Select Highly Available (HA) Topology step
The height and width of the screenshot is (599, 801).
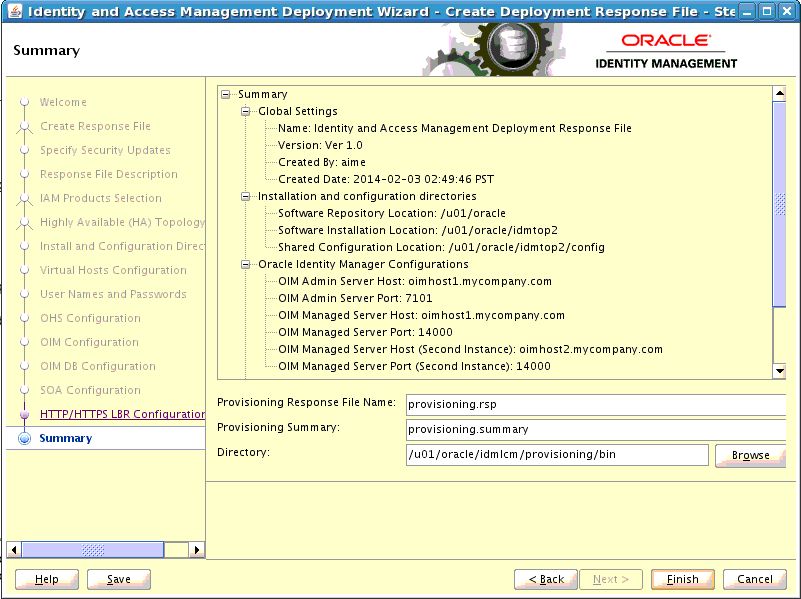[122, 222]
